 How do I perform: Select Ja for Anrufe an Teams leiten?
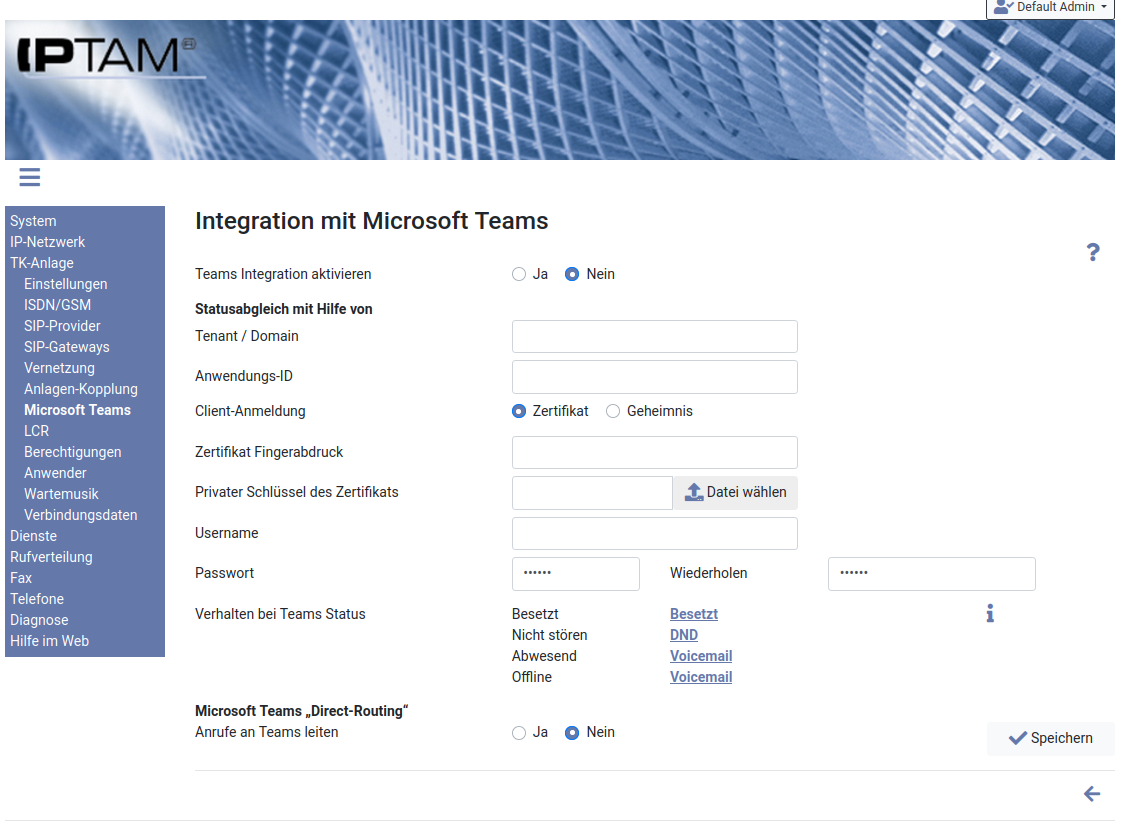click(x=519, y=732)
